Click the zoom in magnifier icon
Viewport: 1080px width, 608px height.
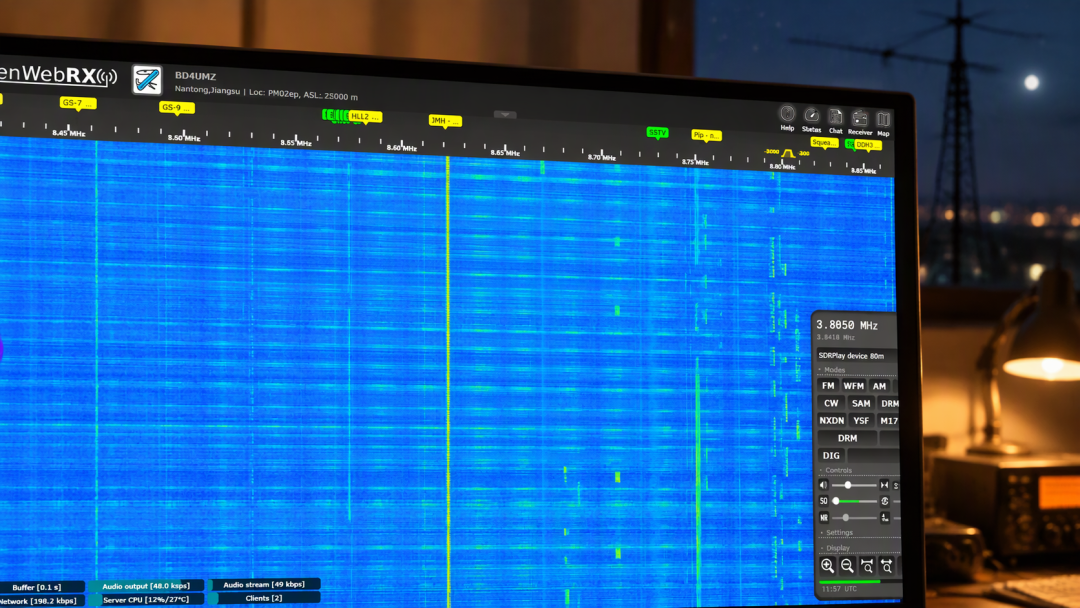(x=827, y=566)
